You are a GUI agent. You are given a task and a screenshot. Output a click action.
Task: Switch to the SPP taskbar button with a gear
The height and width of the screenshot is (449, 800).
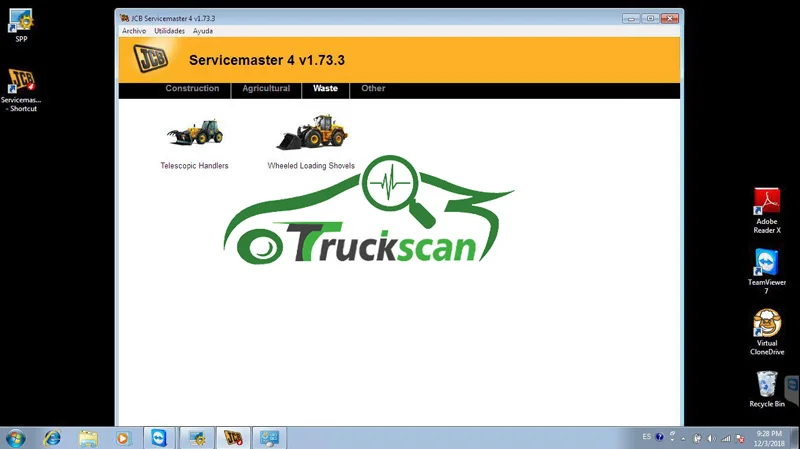point(196,438)
